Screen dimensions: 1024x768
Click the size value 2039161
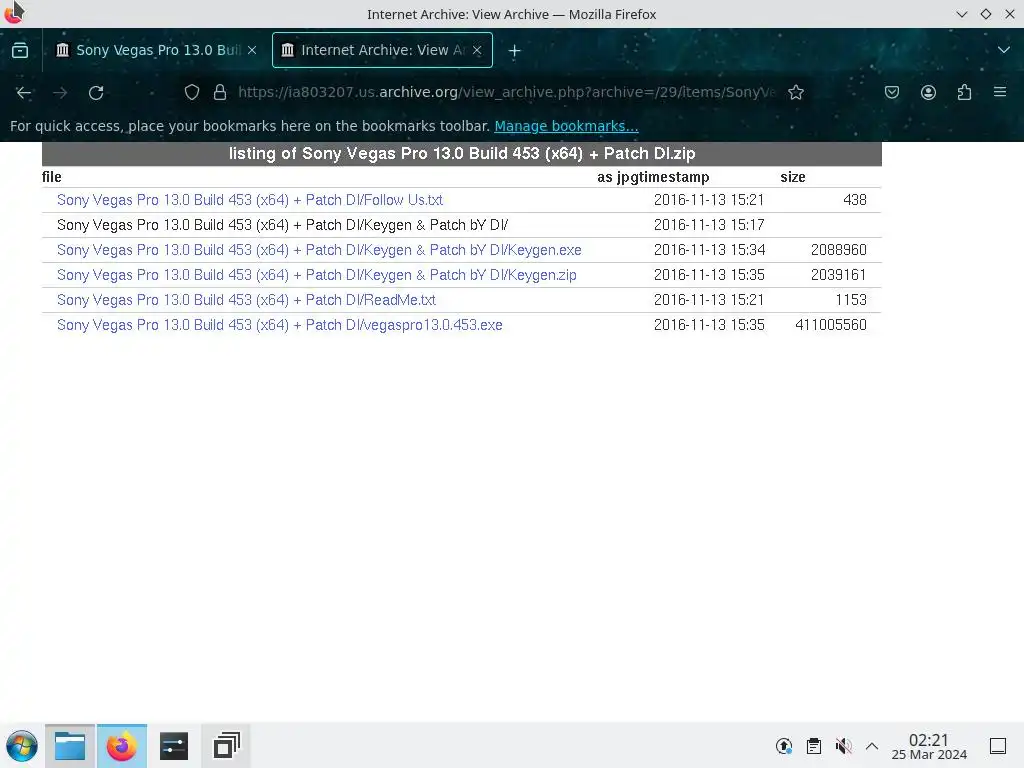pyautogui.click(x=839, y=275)
